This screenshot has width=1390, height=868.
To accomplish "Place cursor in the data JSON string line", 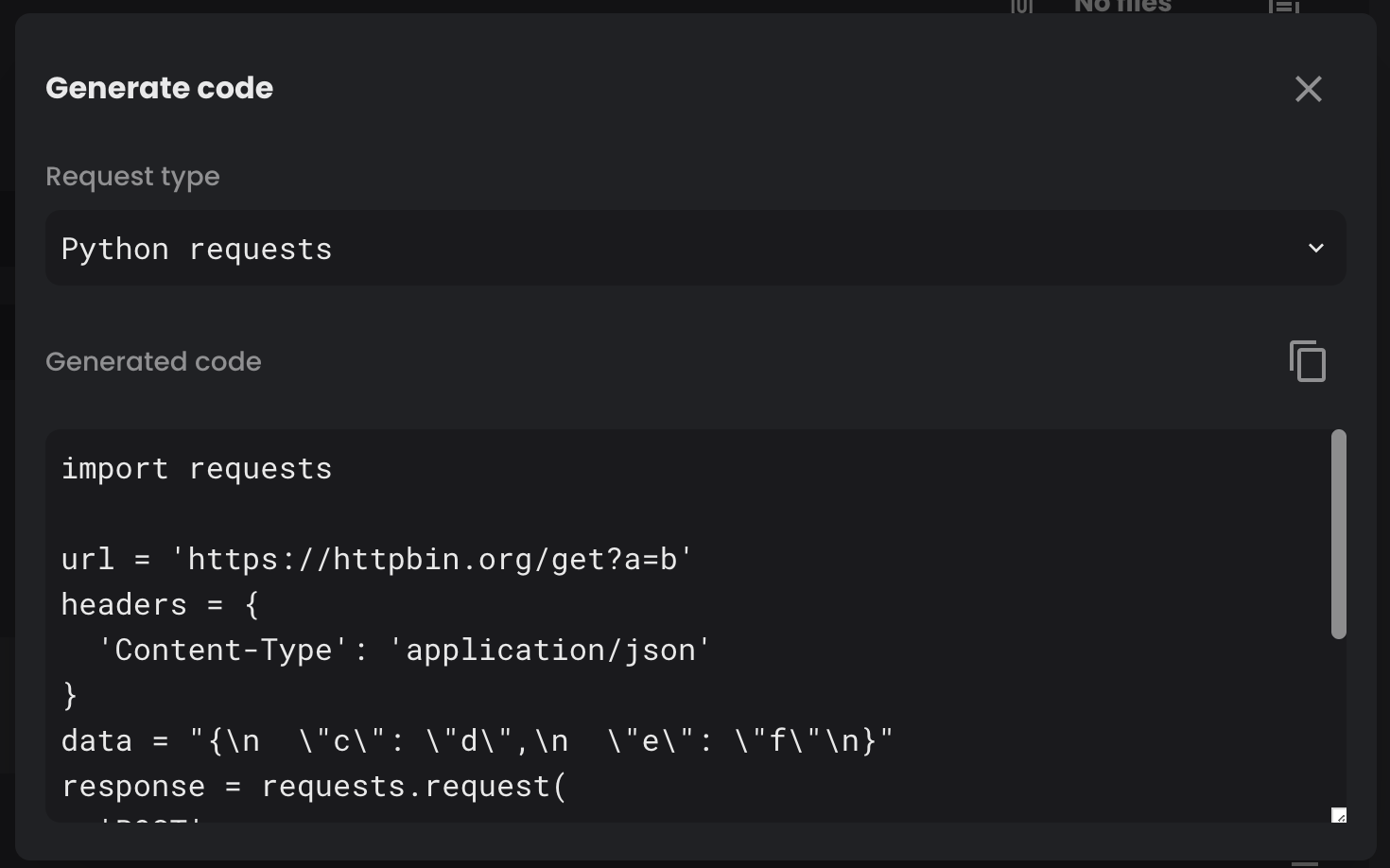I will point(477,741).
